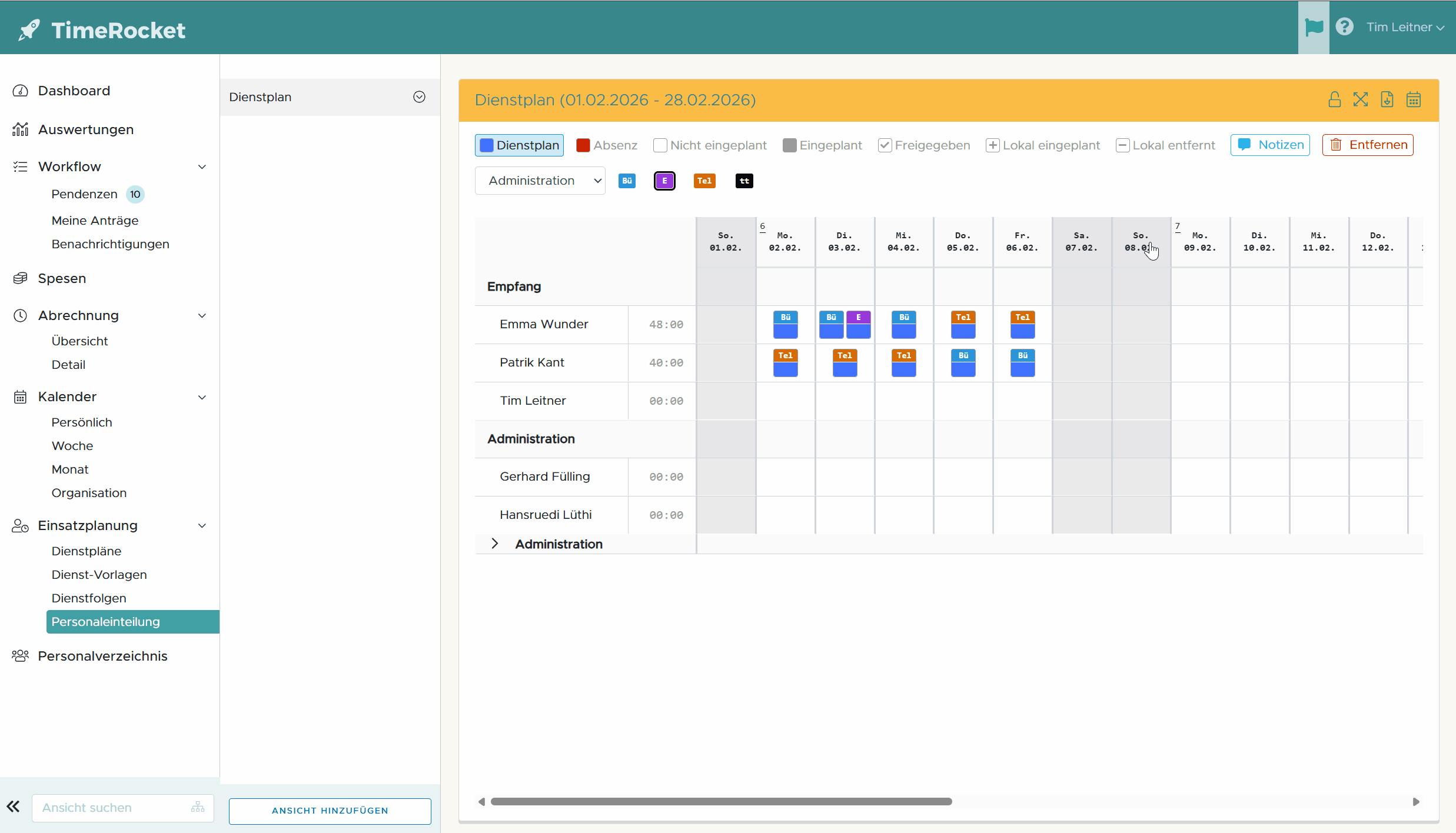Collapse sidebar with double-arrow icon
Screen dimensions: 1456x833
(x=13, y=807)
